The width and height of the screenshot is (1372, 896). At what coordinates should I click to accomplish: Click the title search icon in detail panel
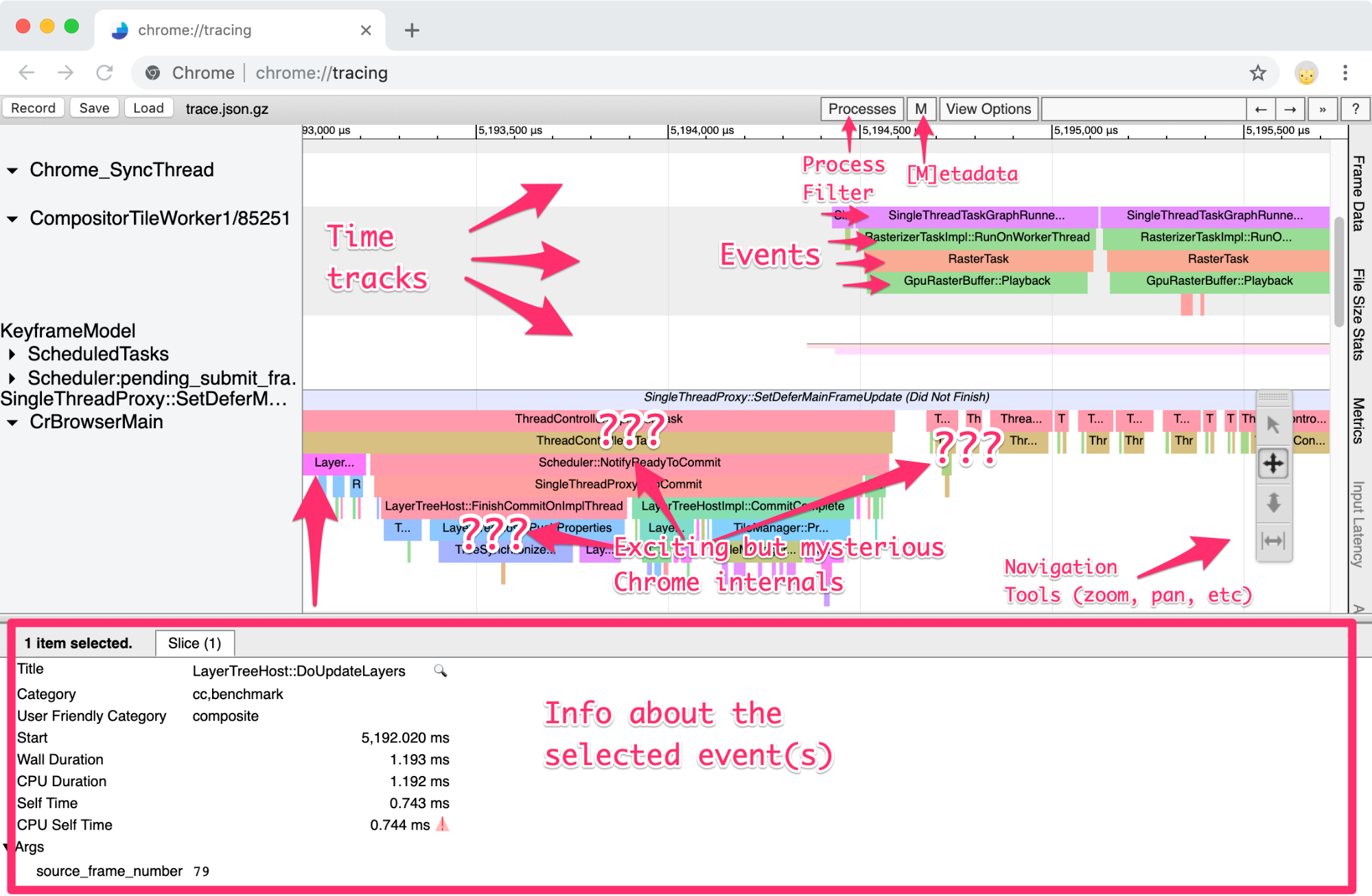[440, 671]
